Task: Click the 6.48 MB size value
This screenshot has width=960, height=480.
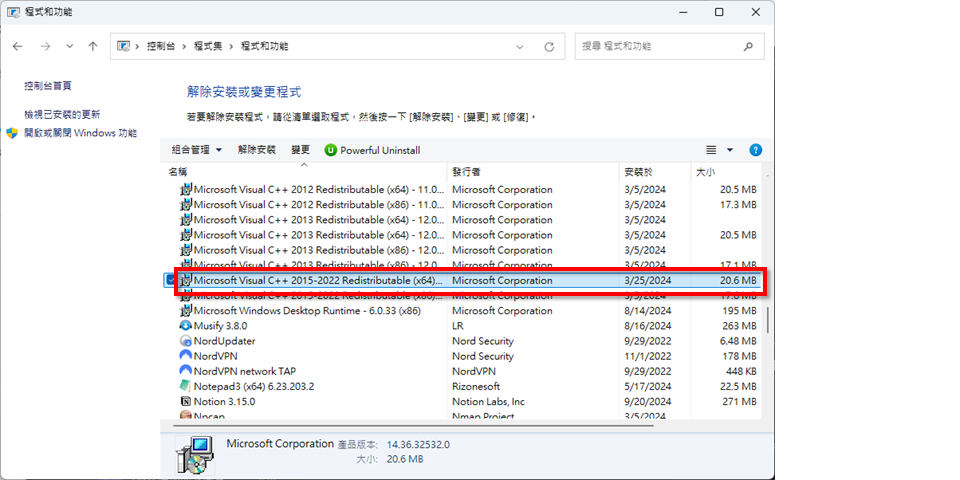Action: point(737,341)
